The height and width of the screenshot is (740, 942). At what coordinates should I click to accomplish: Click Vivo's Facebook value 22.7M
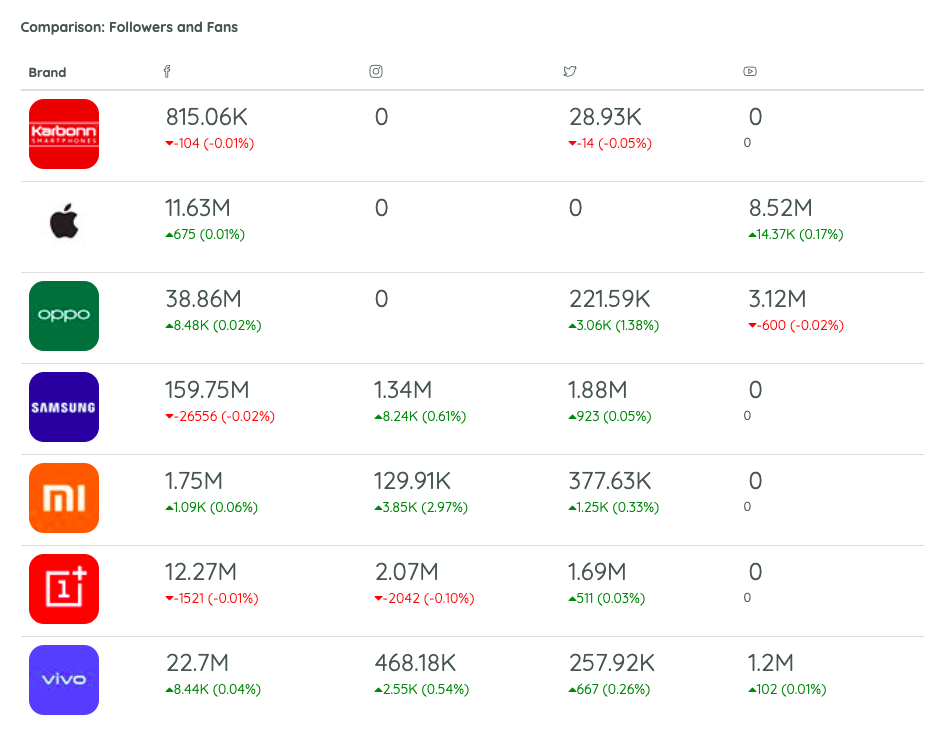pos(198,664)
